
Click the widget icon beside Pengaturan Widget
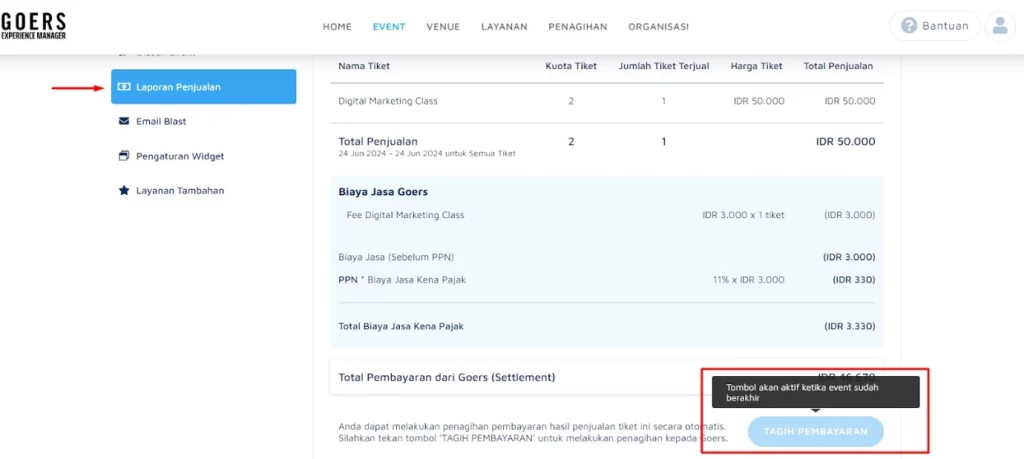(124, 156)
